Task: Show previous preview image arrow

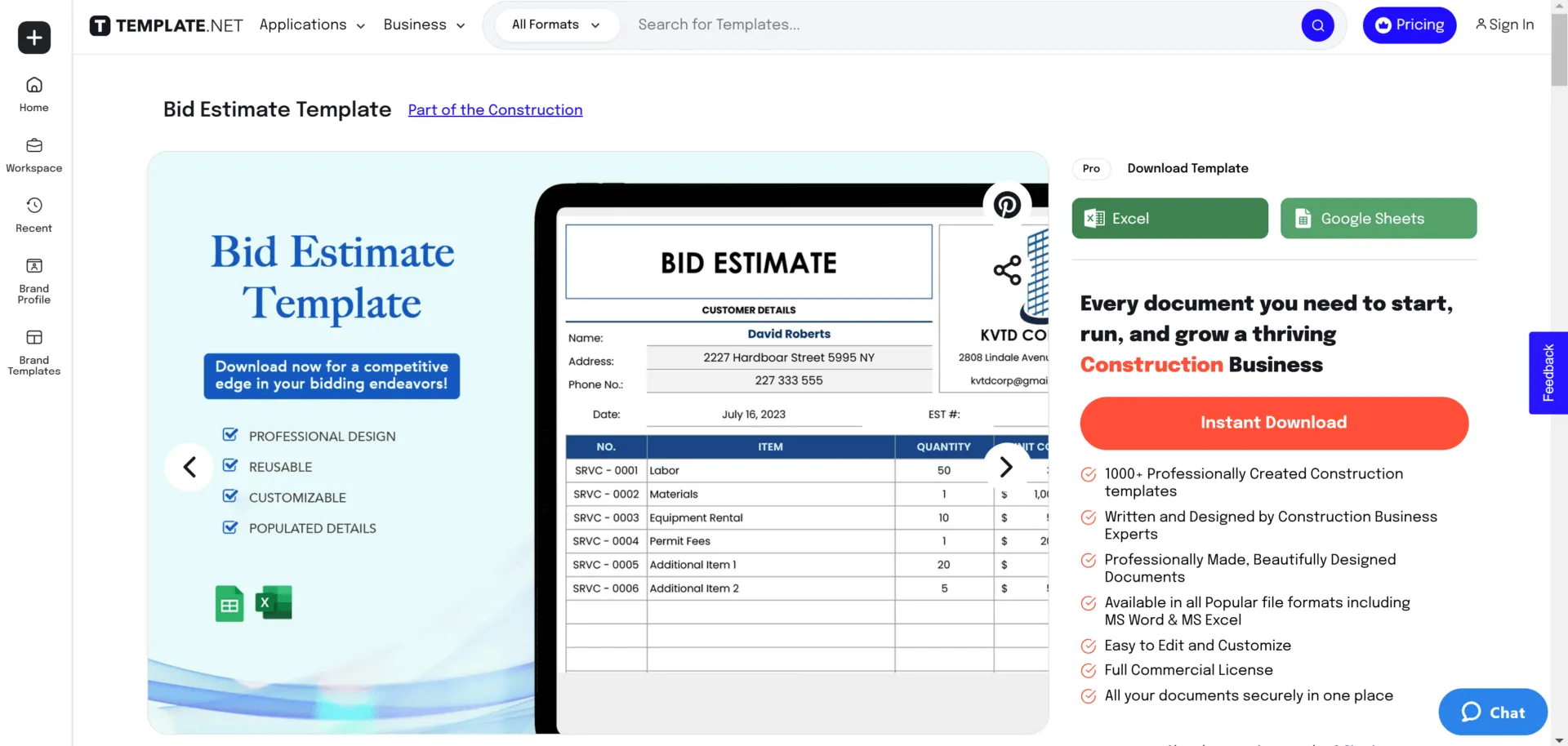Action: (x=189, y=467)
